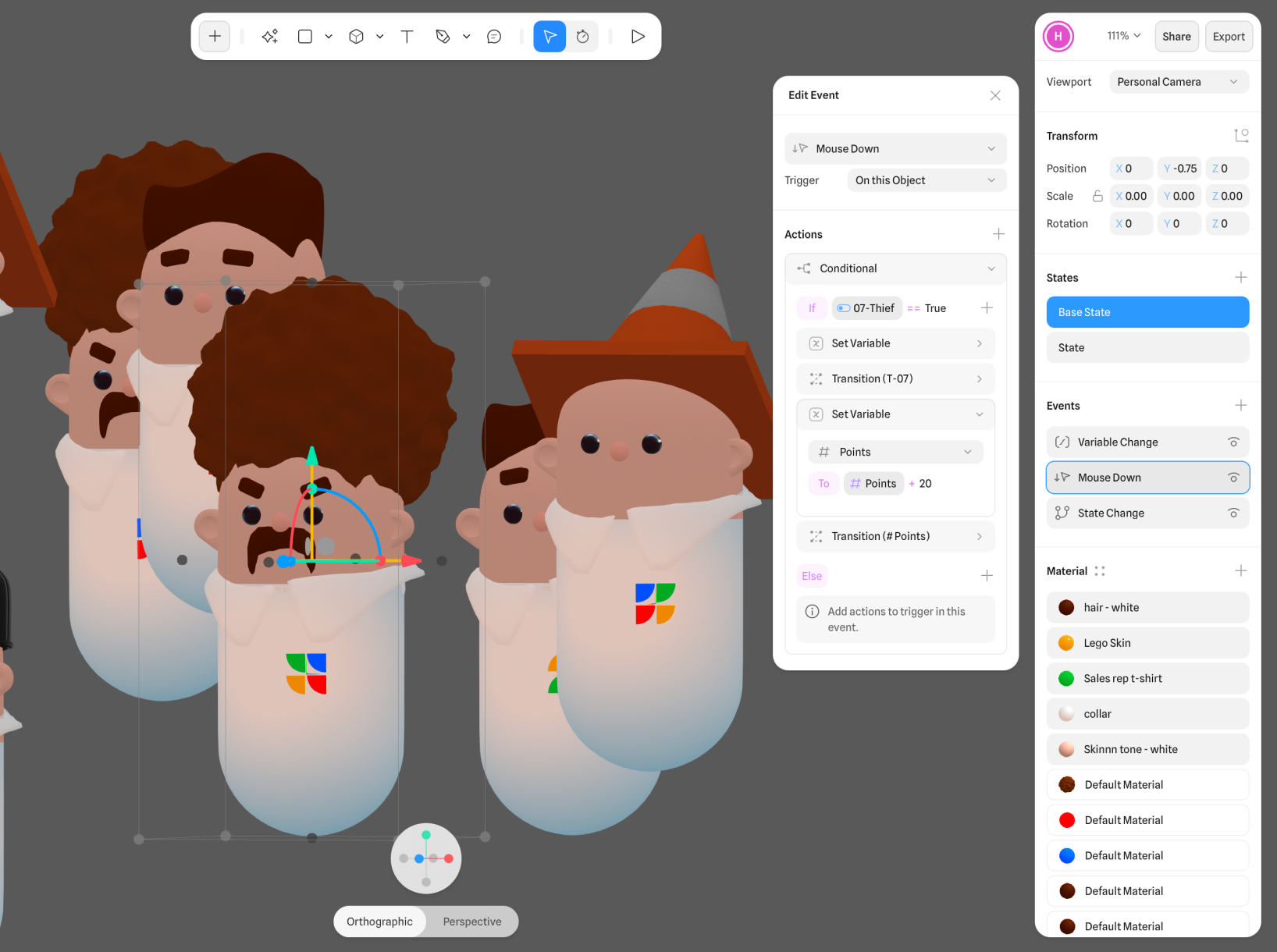Toggle the Mouse Down event visibility

tap(1233, 478)
